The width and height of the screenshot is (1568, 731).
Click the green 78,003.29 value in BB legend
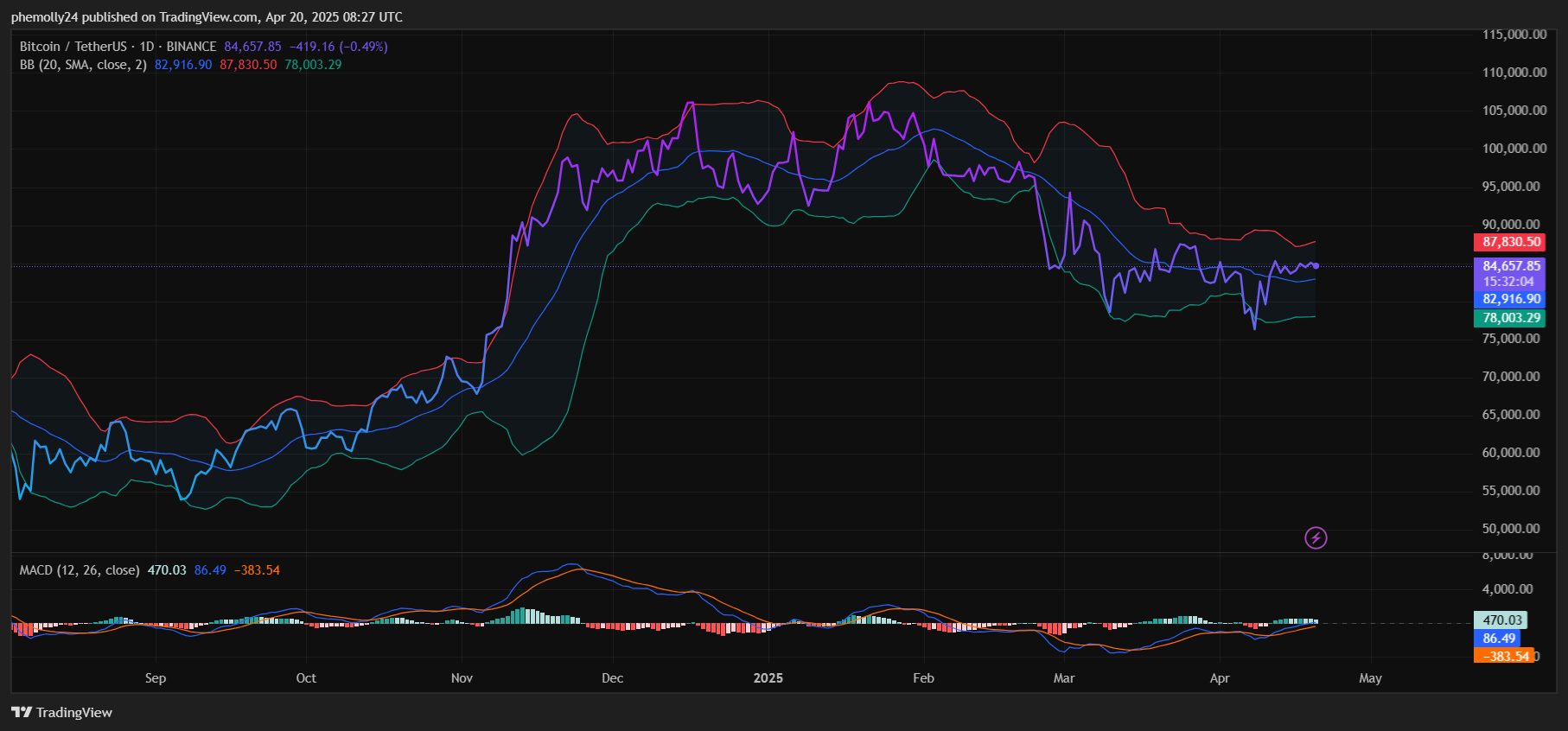[x=313, y=65]
